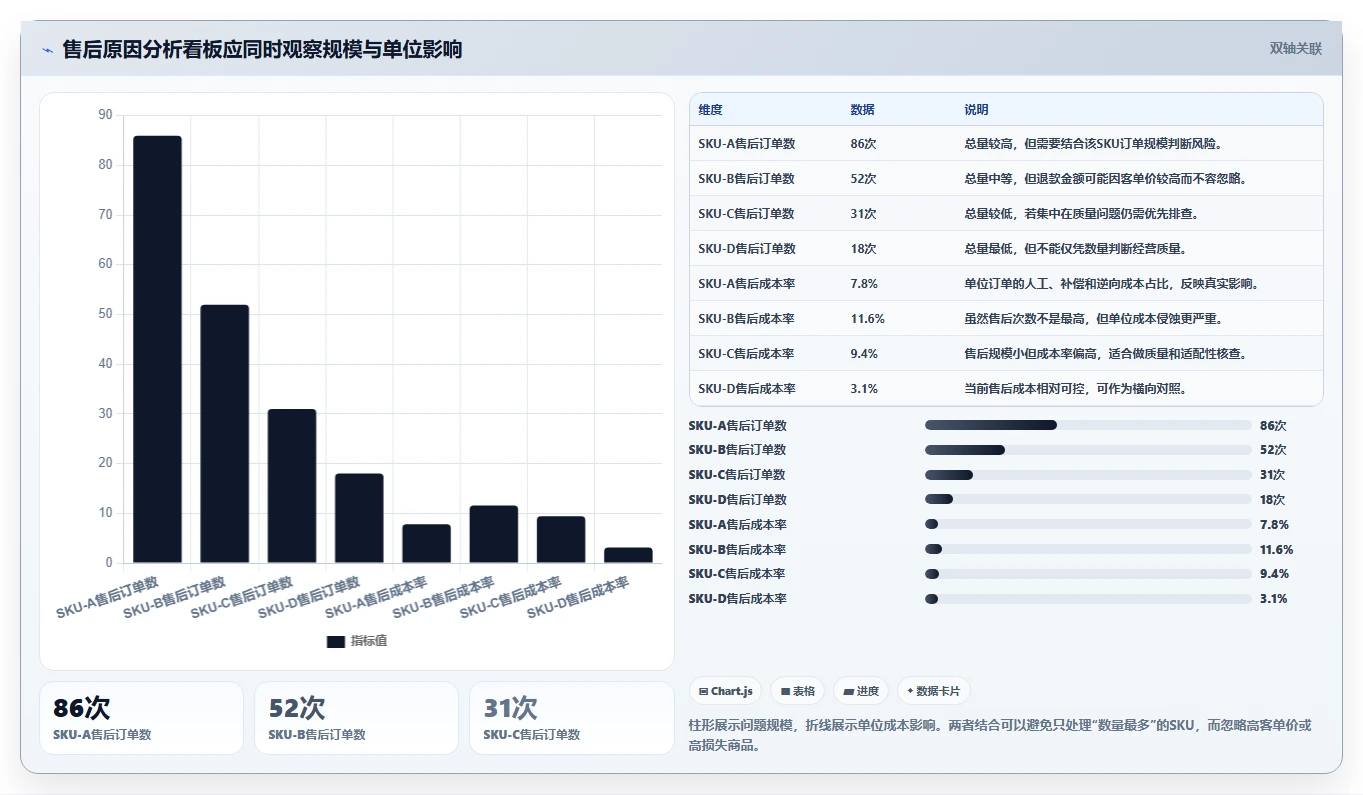Click the SKU-C售后成本率 table row label
Screen dimensions: 1363x795
click(x=746, y=354)
